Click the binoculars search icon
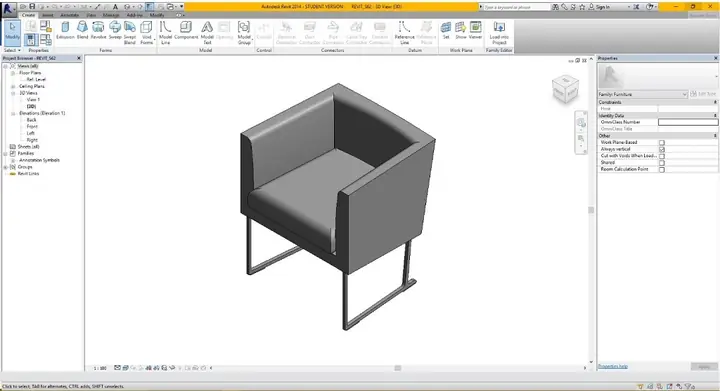Screen dimensions: 720x391 (x=556, y=7)
